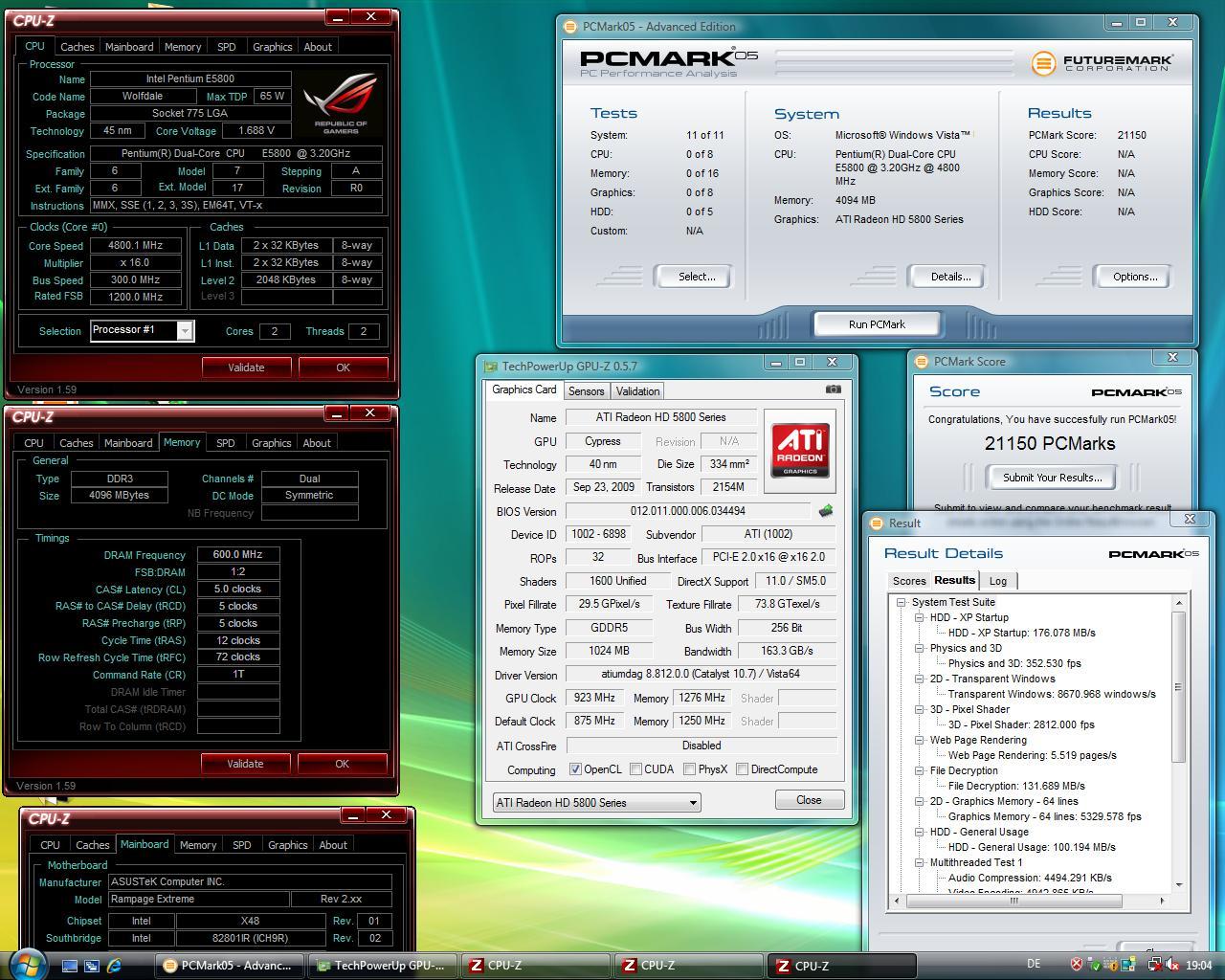Click Run PCMark button
The height and width of the screenshot is (980, 1225).
click(x=877, y=324)
